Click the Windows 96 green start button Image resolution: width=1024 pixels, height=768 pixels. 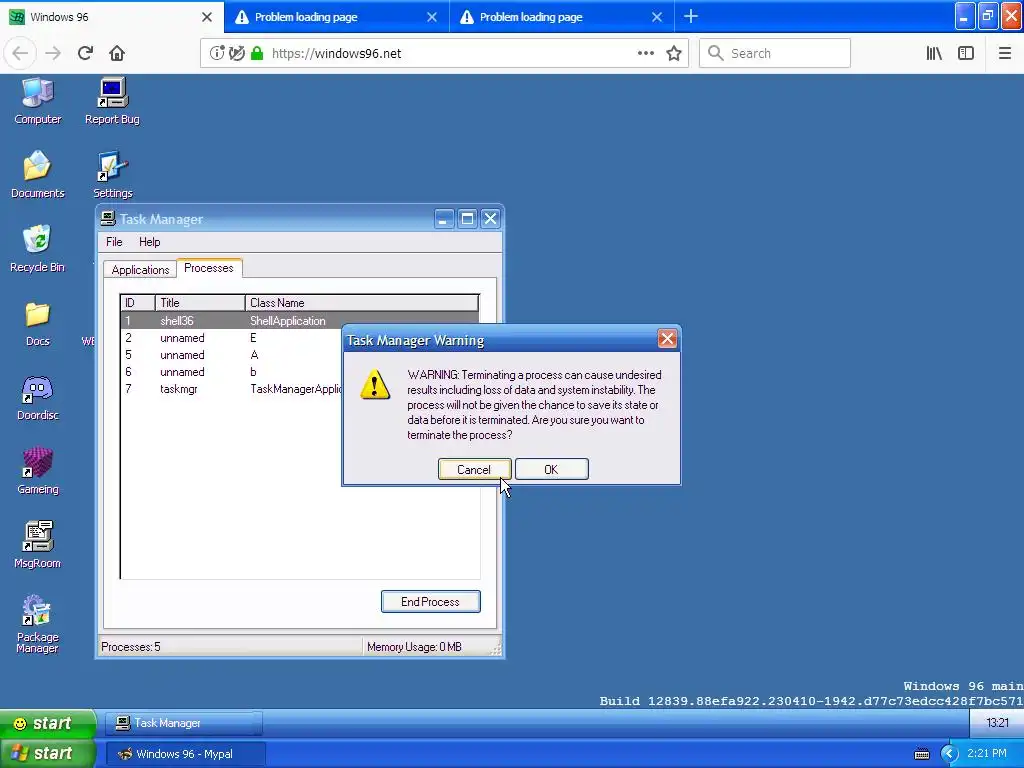point(48,723)
